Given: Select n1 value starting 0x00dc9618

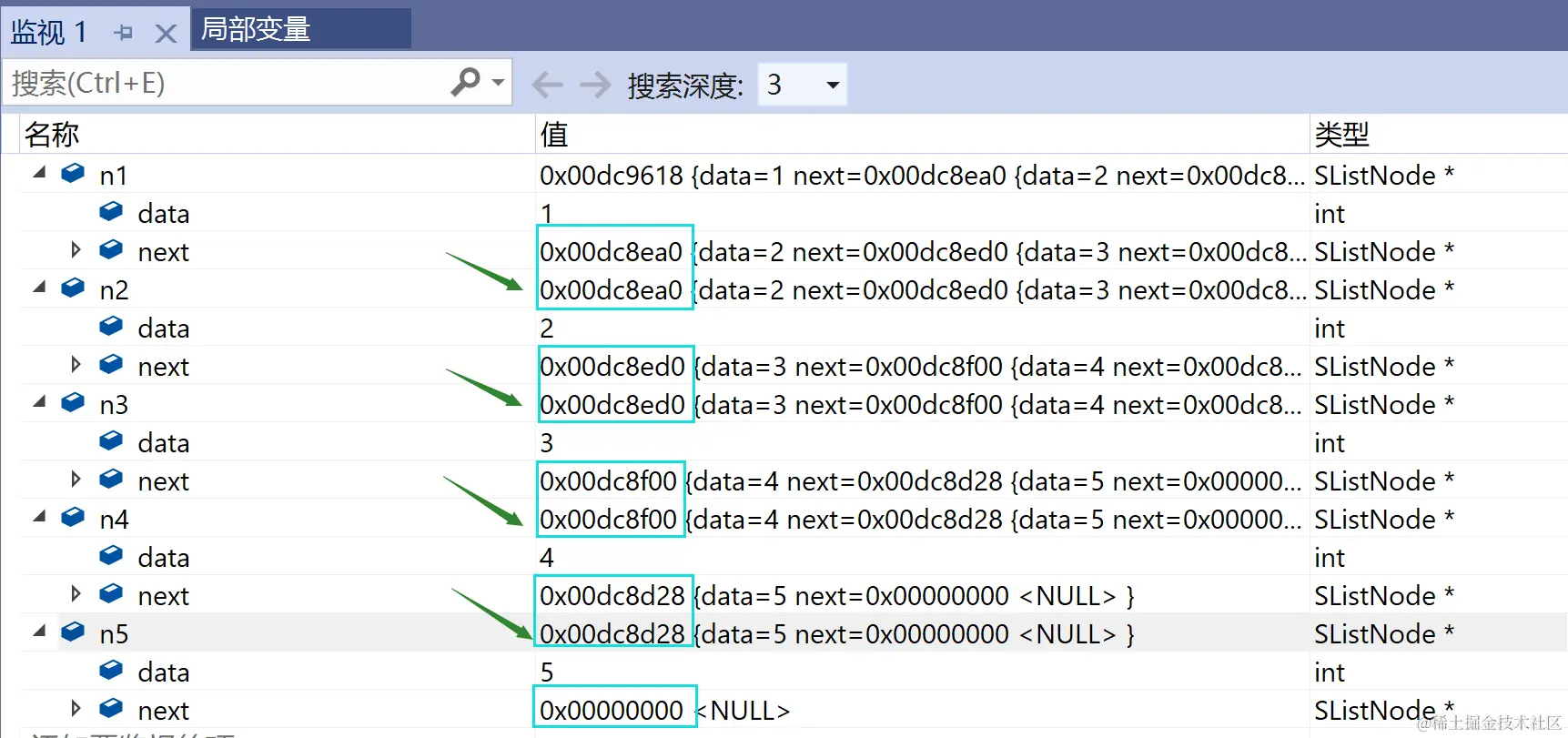Looking at the screenshot, I should point(922,176).
